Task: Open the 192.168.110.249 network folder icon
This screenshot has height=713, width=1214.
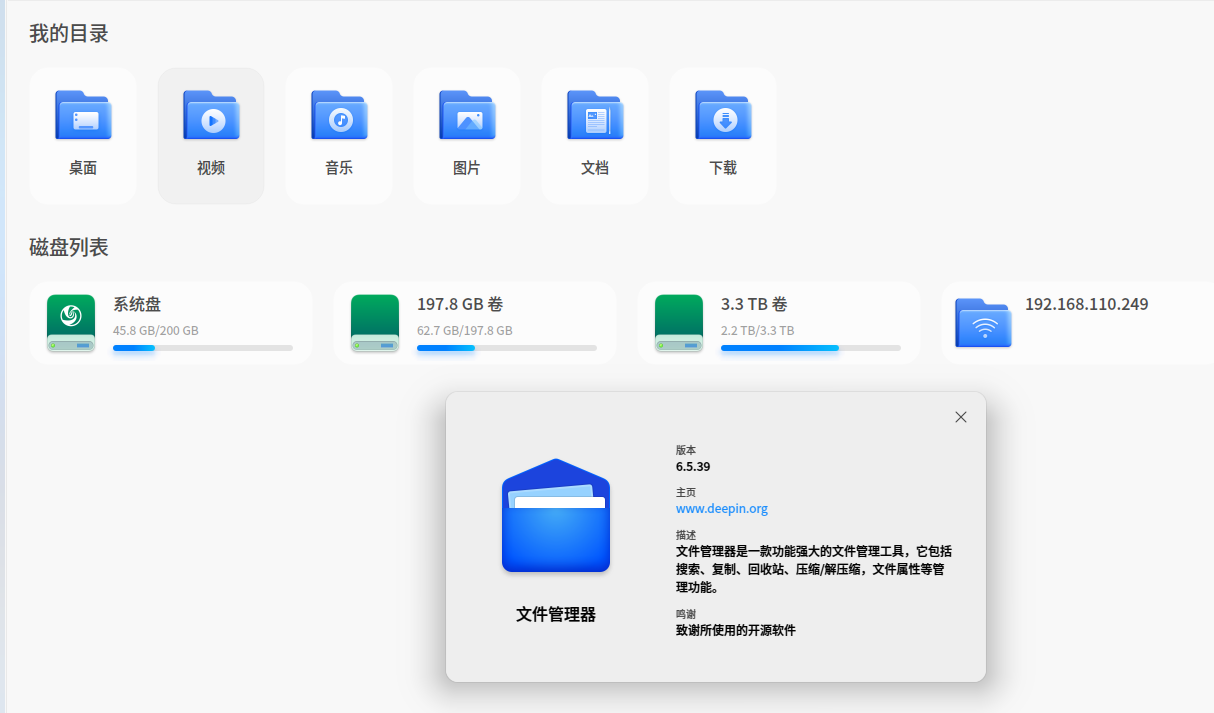Action: click(983, 323)
